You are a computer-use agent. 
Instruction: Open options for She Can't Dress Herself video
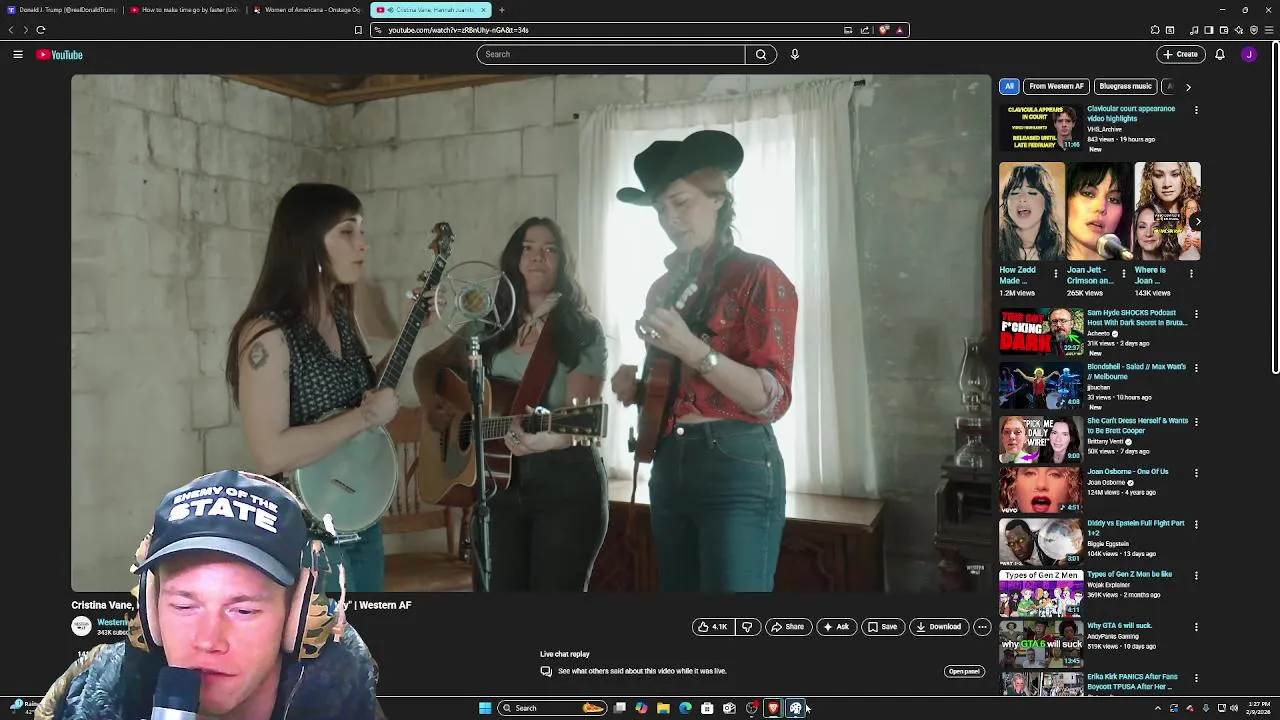[1196, 422]
